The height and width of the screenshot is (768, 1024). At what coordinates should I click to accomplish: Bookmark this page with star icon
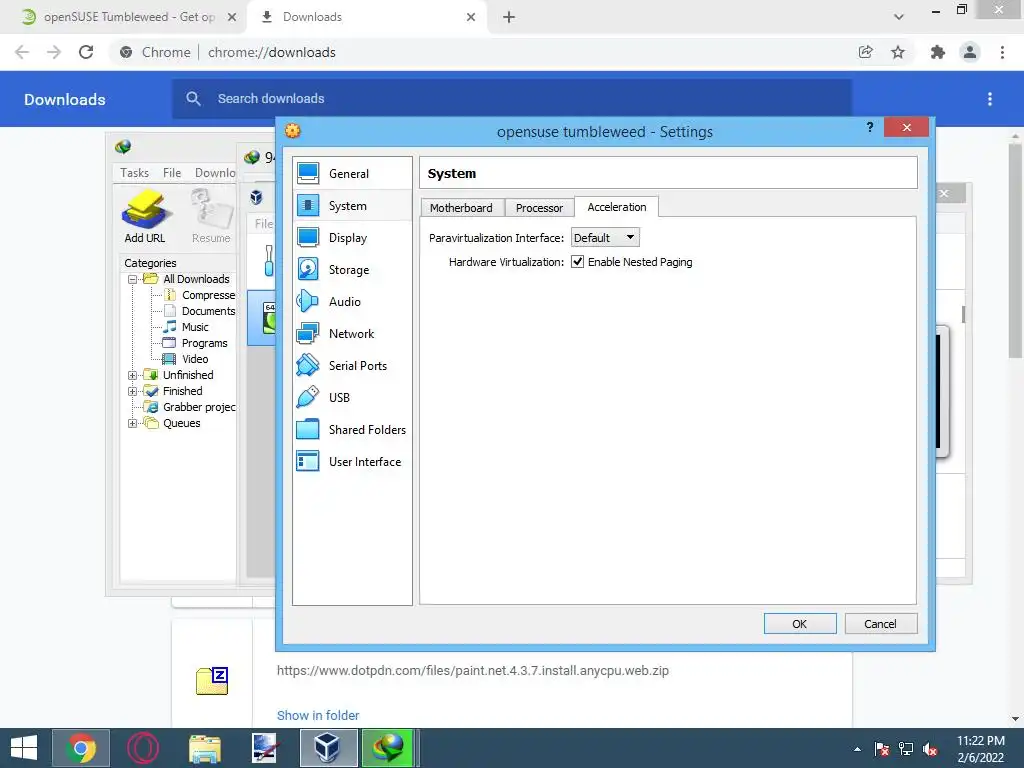click(x=898, y=52)
